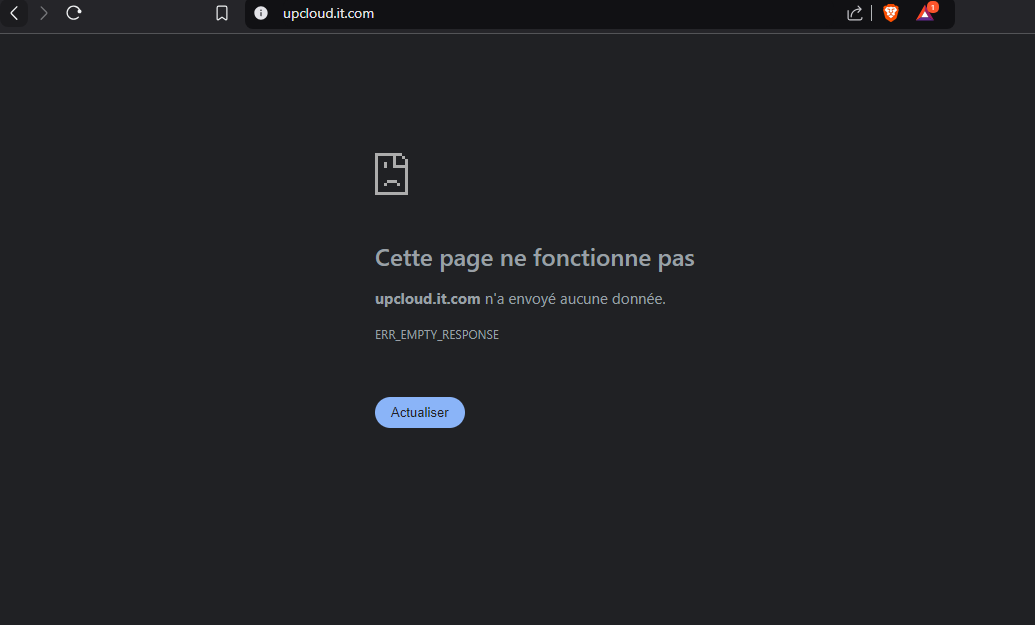The image size is (1035, 625).
Task: Click the red notification badge on Rewards
Action: coord(932,7)
